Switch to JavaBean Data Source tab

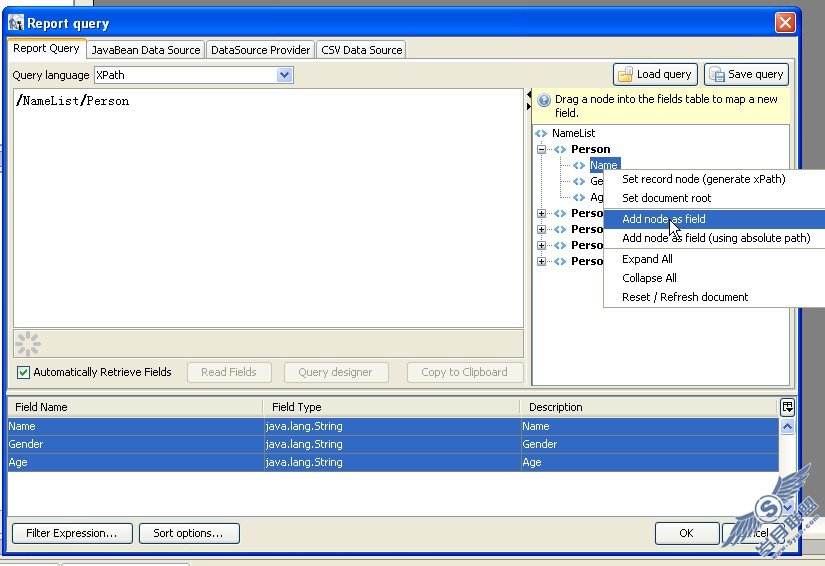(x=146, y=50)
